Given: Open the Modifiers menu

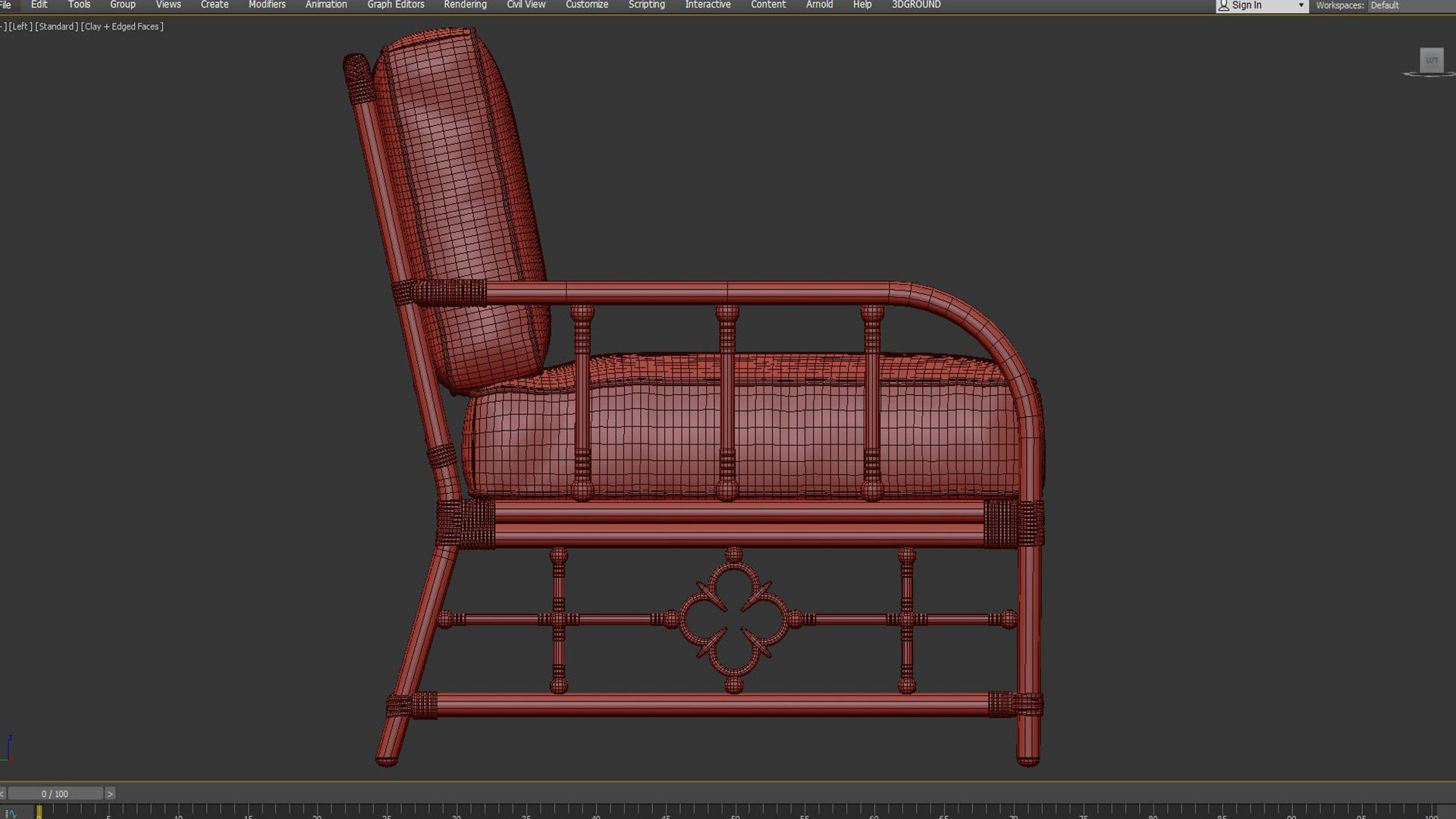Looking at the screenshot, I should tap(267, 5).
